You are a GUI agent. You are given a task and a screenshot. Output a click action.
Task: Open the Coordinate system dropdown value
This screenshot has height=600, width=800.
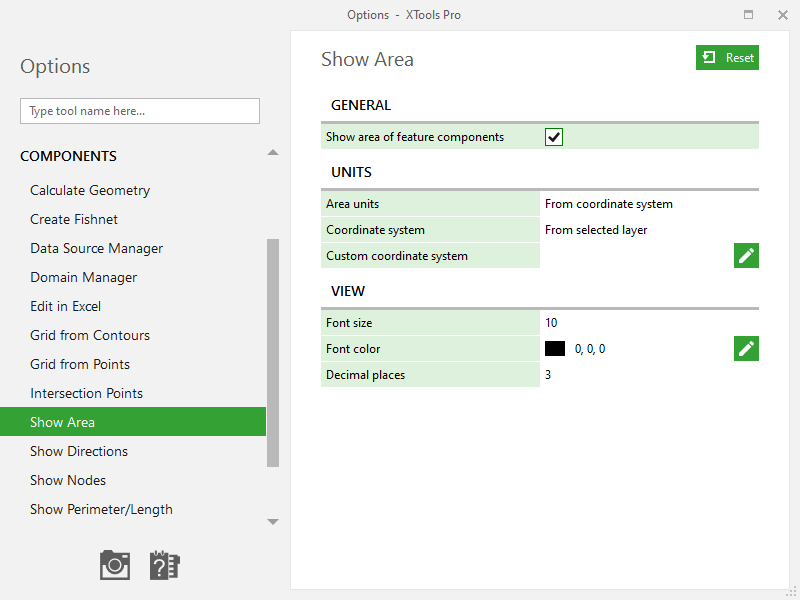(x=649, y=230)
